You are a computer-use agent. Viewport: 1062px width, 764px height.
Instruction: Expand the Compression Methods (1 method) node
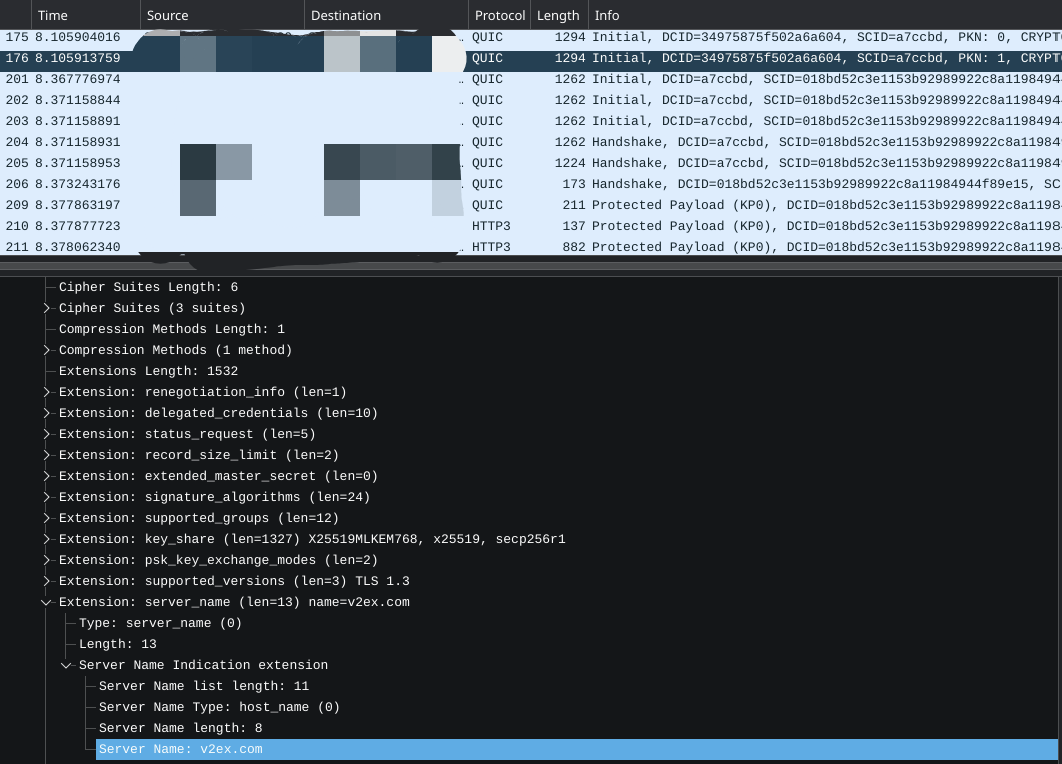tap(46, 350)
